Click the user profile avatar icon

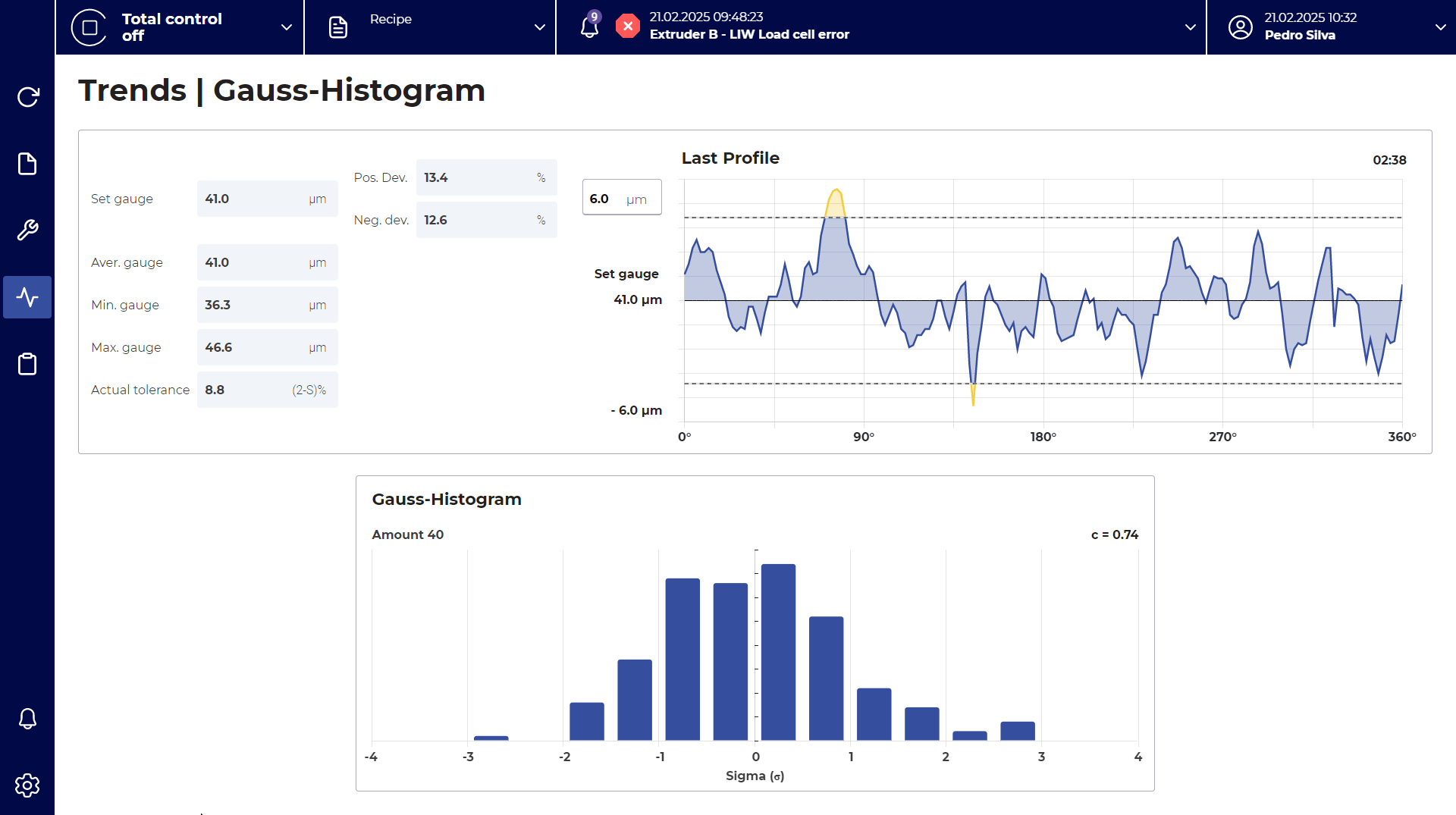1241,27
